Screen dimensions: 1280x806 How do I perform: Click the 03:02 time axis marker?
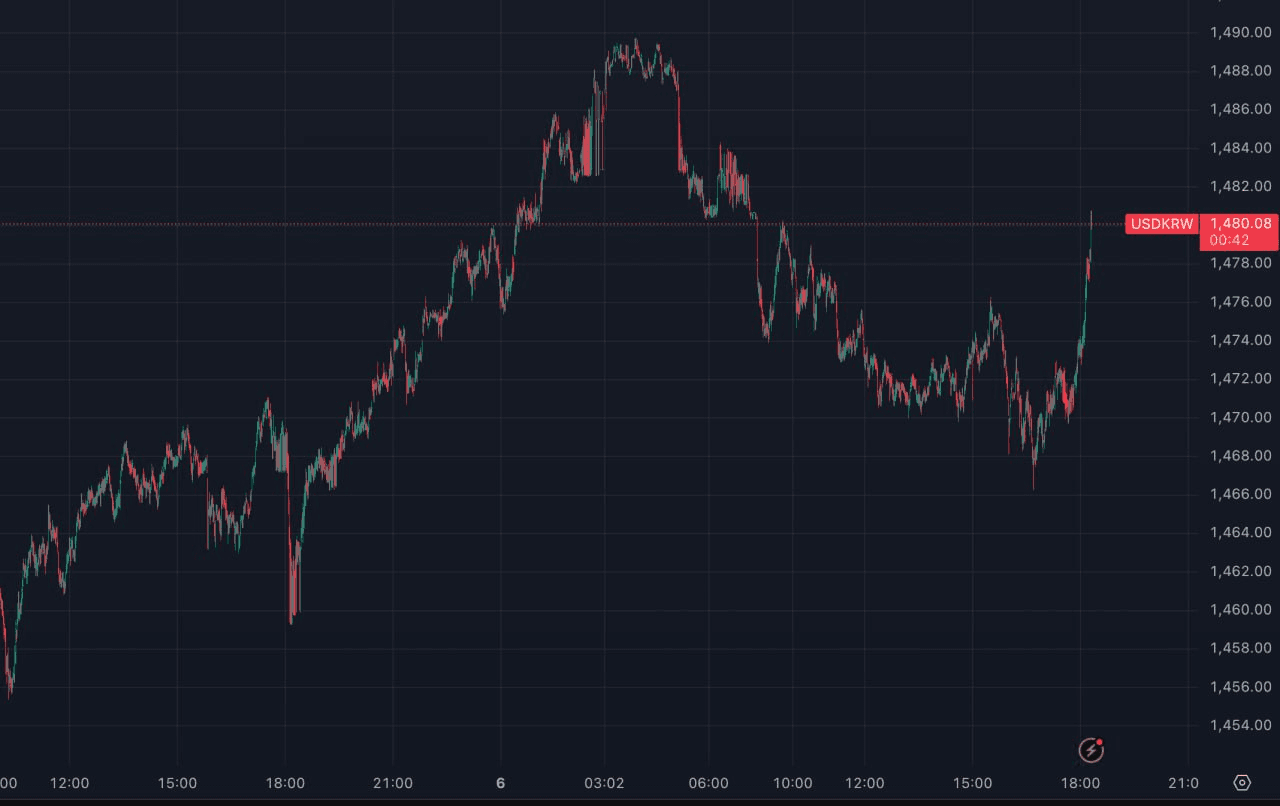[604, 782]
